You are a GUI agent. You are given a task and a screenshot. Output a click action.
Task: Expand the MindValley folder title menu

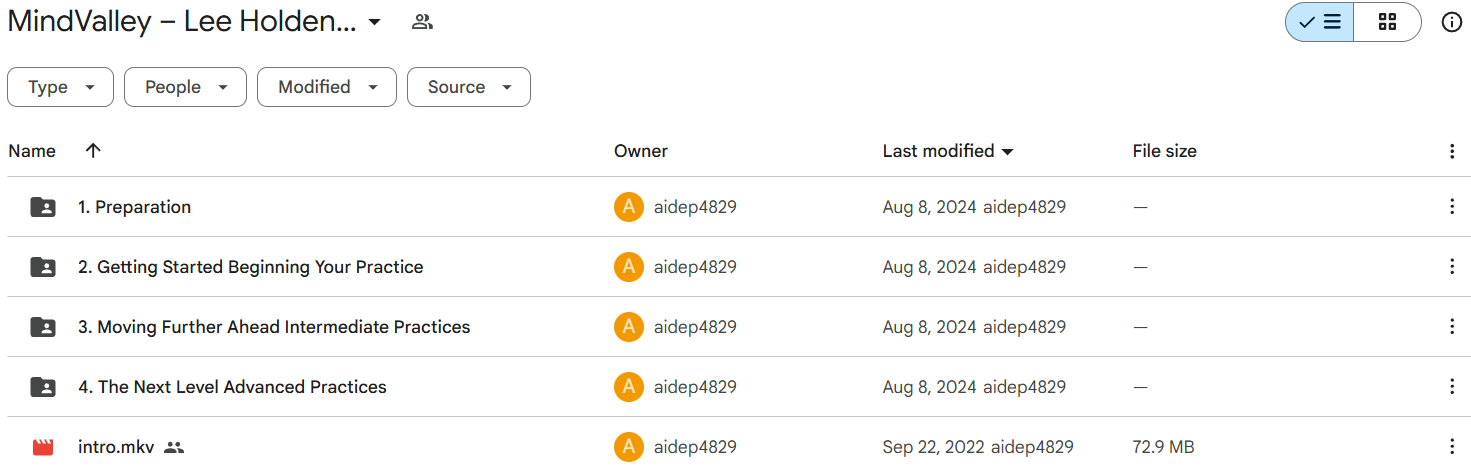pyautogui.click(x=374, y=22)
